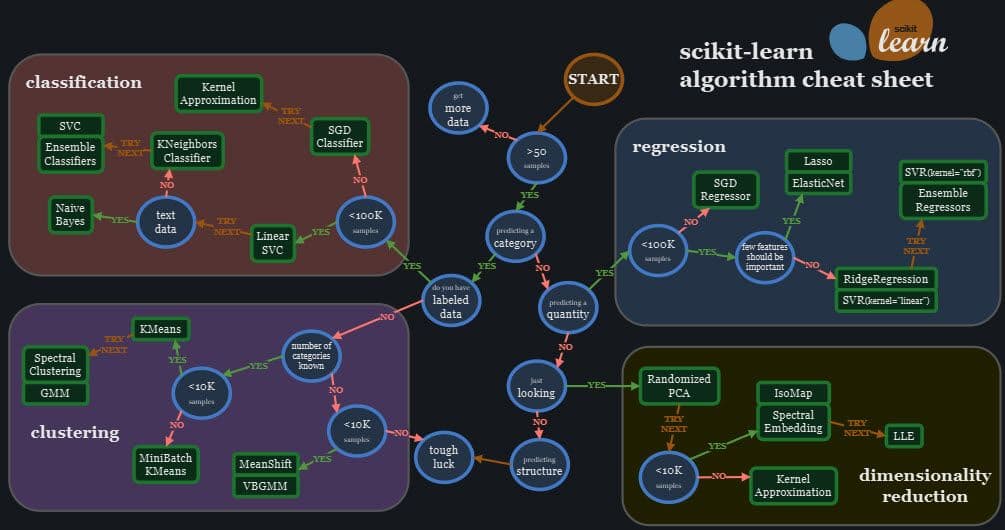Image resolution: width=1005 pixels, height=530 pixels.
Task: Click the 'clustering' section heading
Action: (x=75, y=433)
